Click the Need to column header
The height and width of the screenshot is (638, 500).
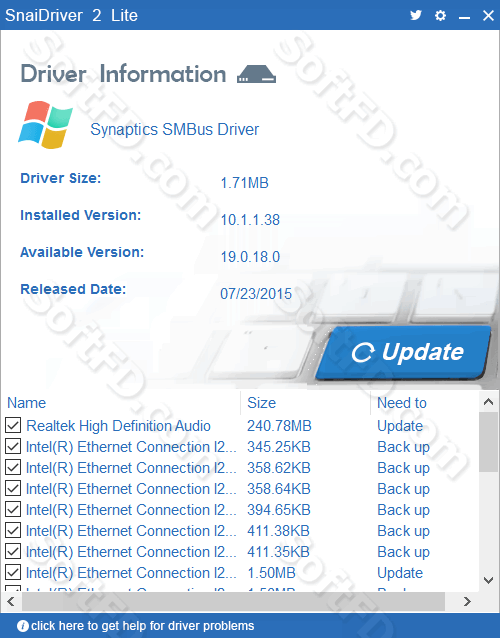402,403
